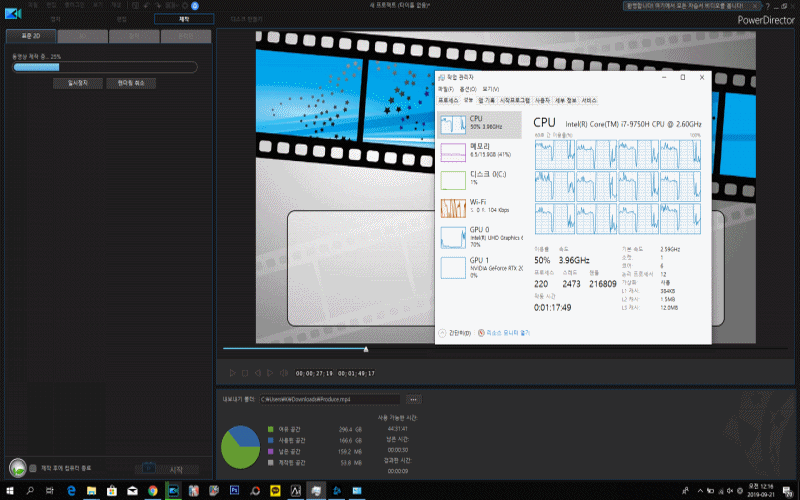
Task: Open Mail app from taskbar
Action: [132, 491]
